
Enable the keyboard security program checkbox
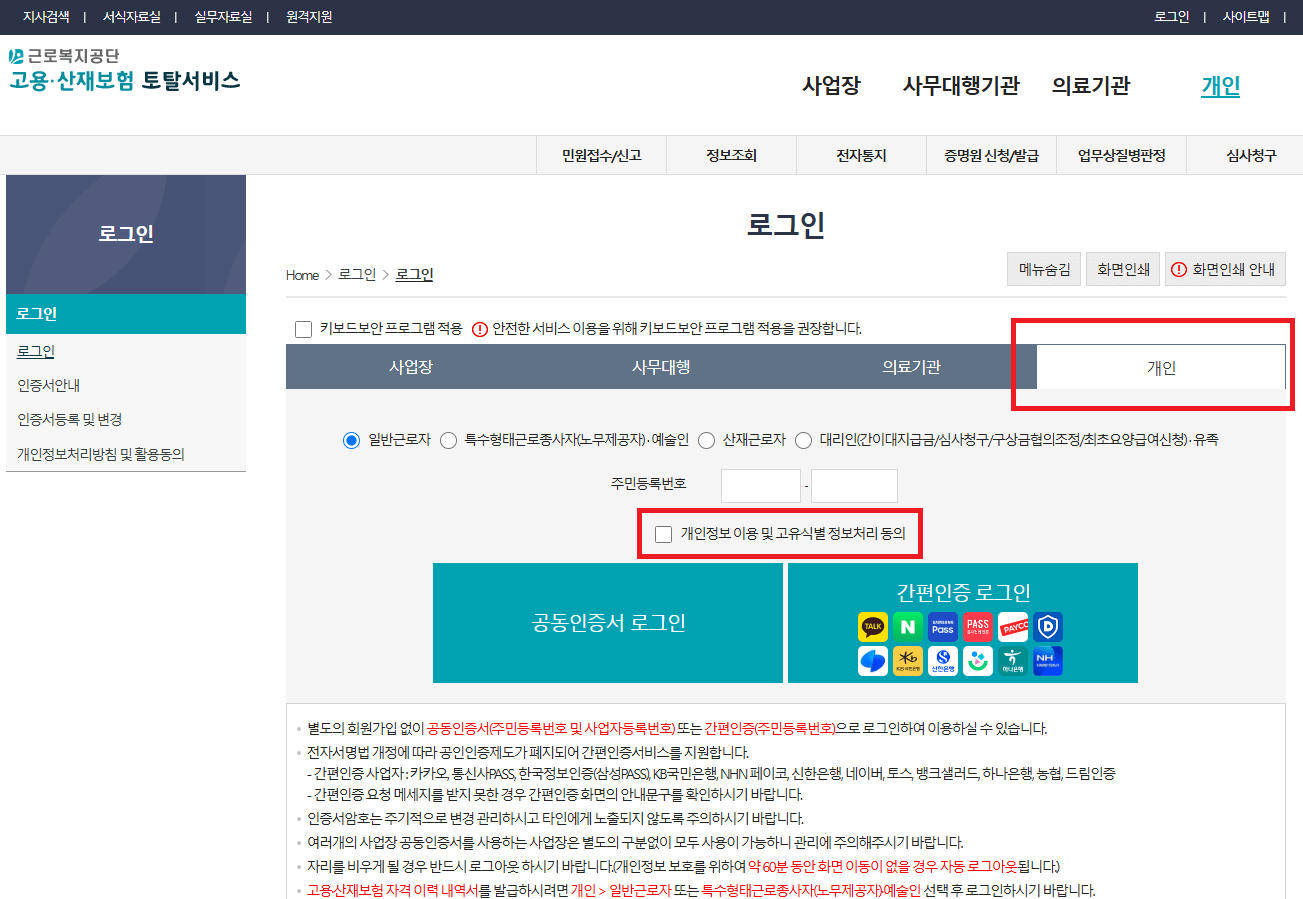click(303, 329)
